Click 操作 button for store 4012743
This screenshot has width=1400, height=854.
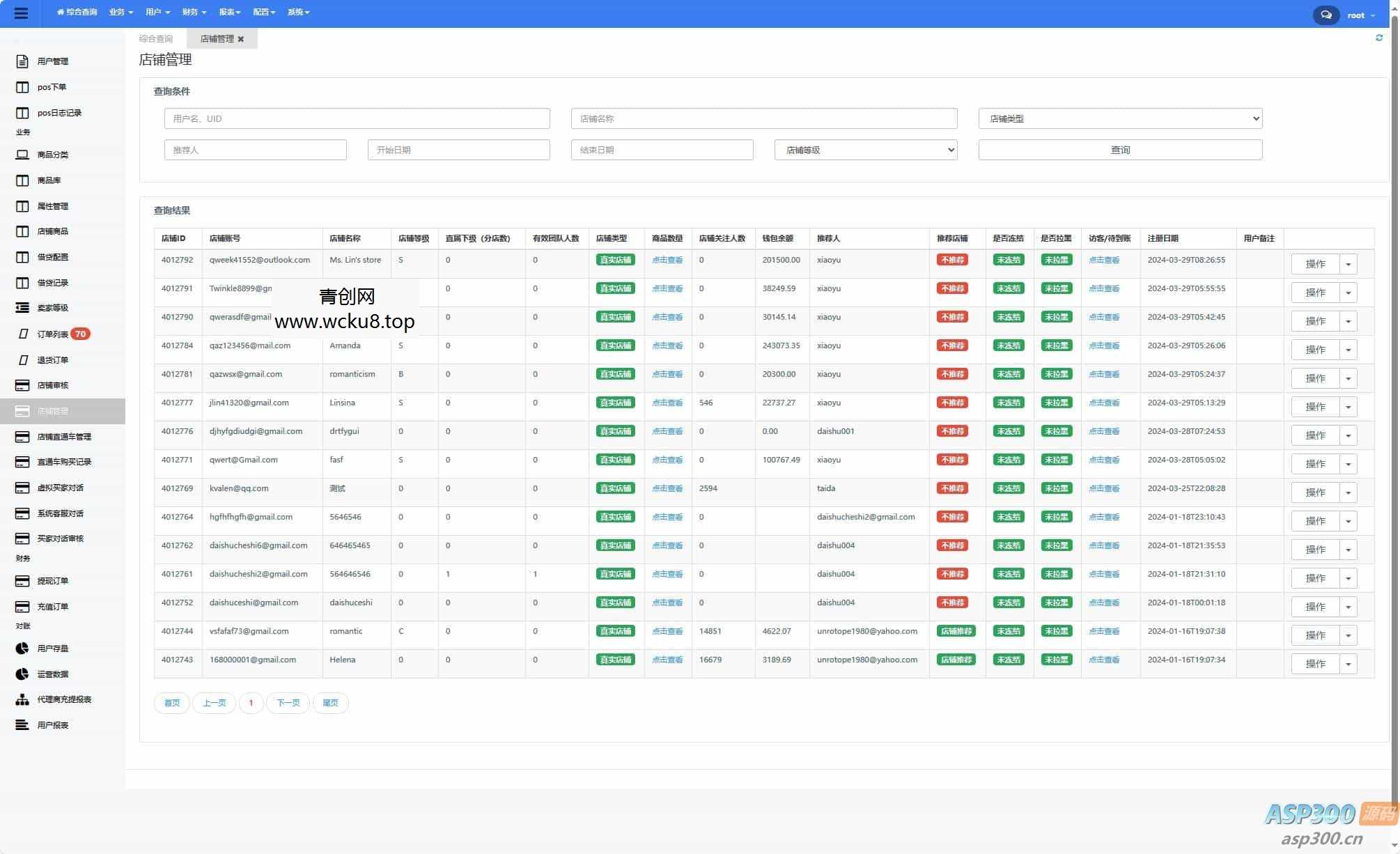(1314, 665)
